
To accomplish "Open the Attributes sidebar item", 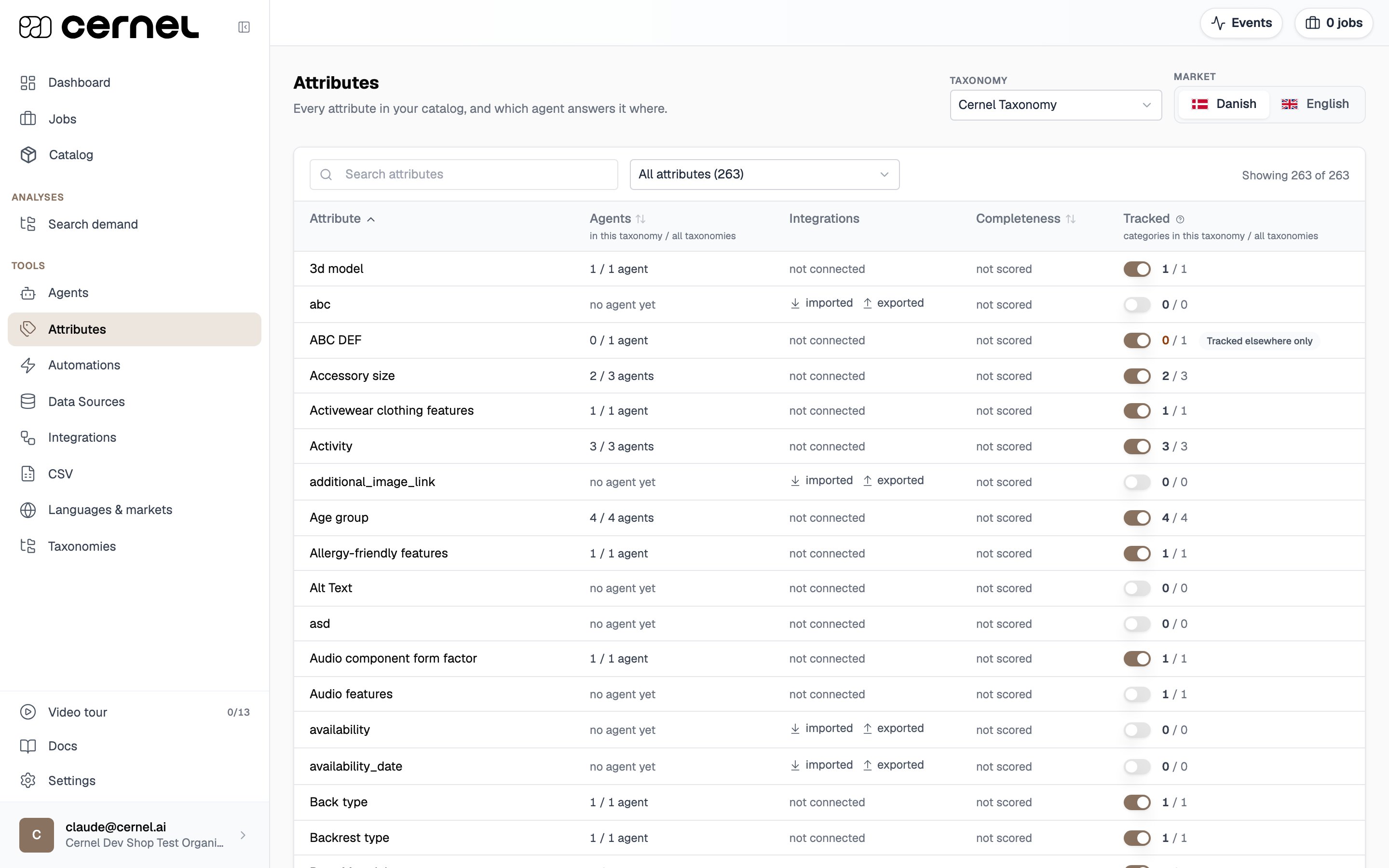I will (134, 329).
